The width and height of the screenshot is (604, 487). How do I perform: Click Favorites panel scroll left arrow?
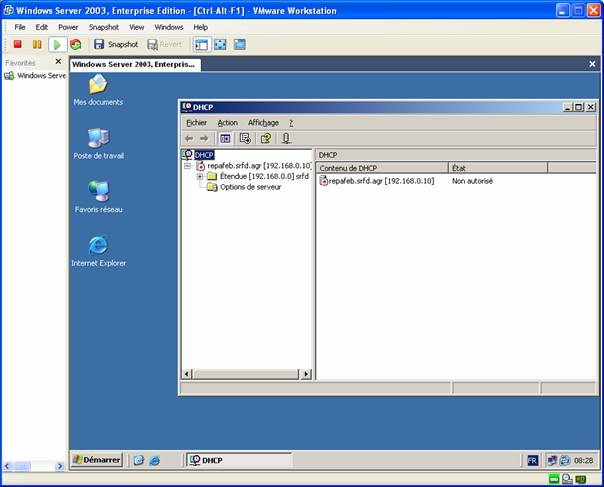tap(7, 466)
